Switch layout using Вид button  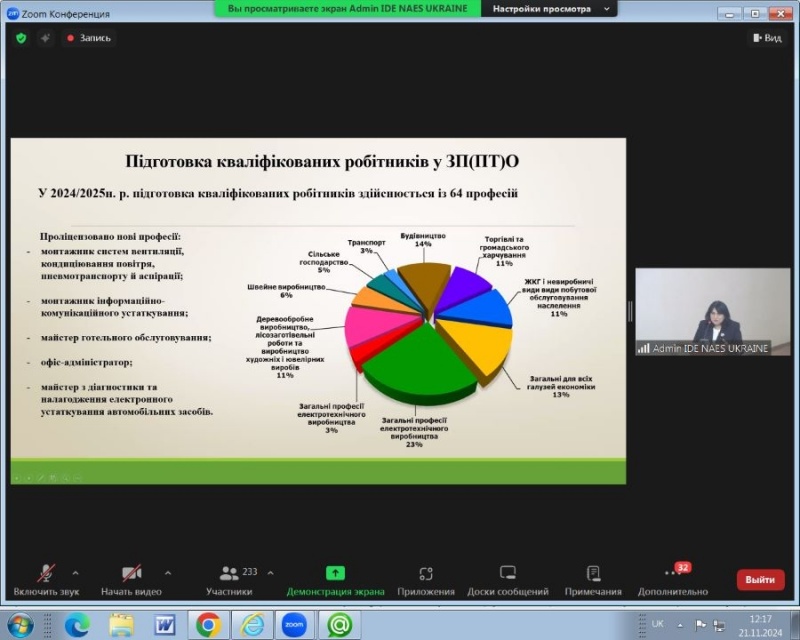(766, 38)
